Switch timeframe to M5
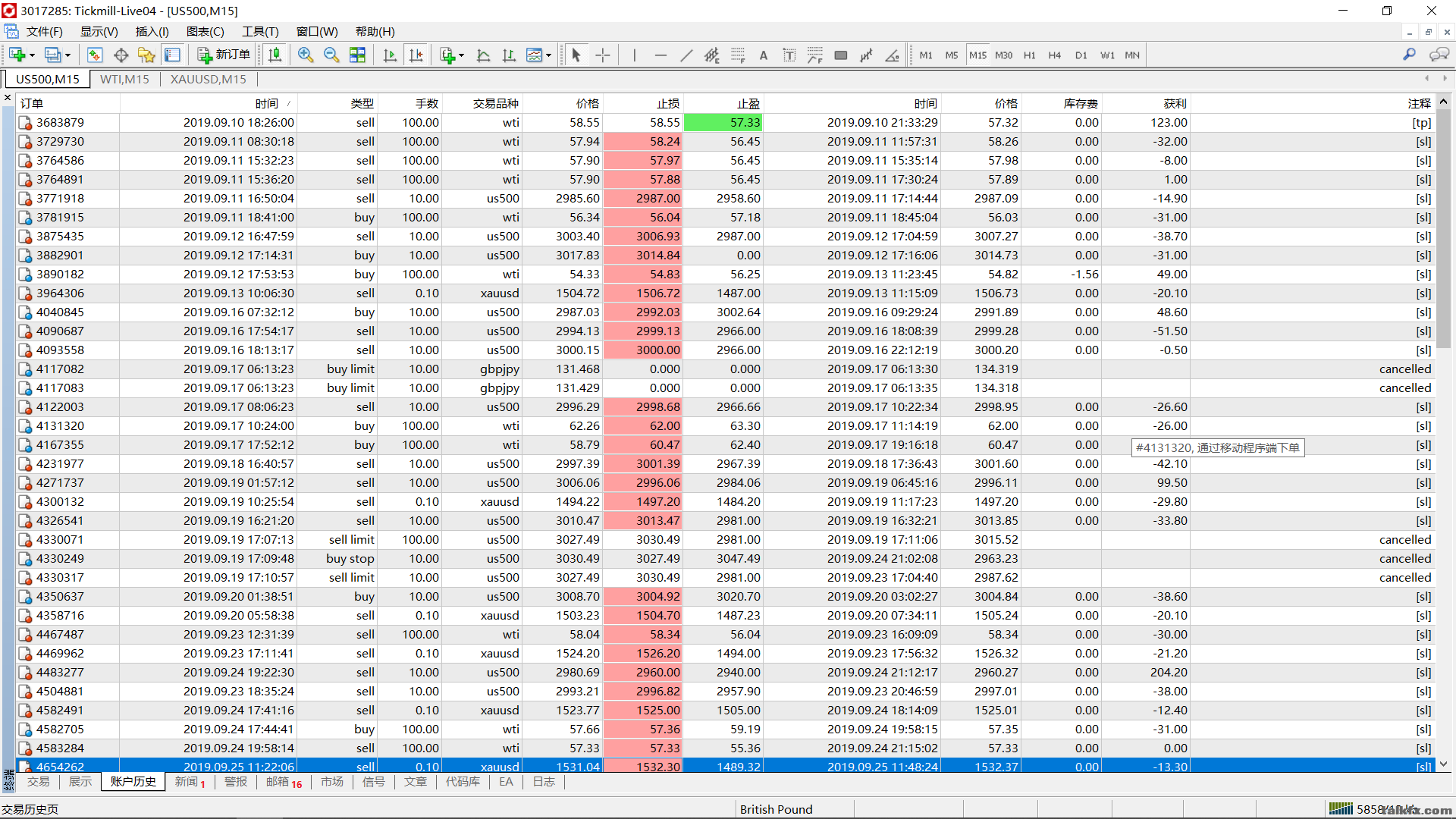The height and width of the screenshot is (819, 1456). 952,55
